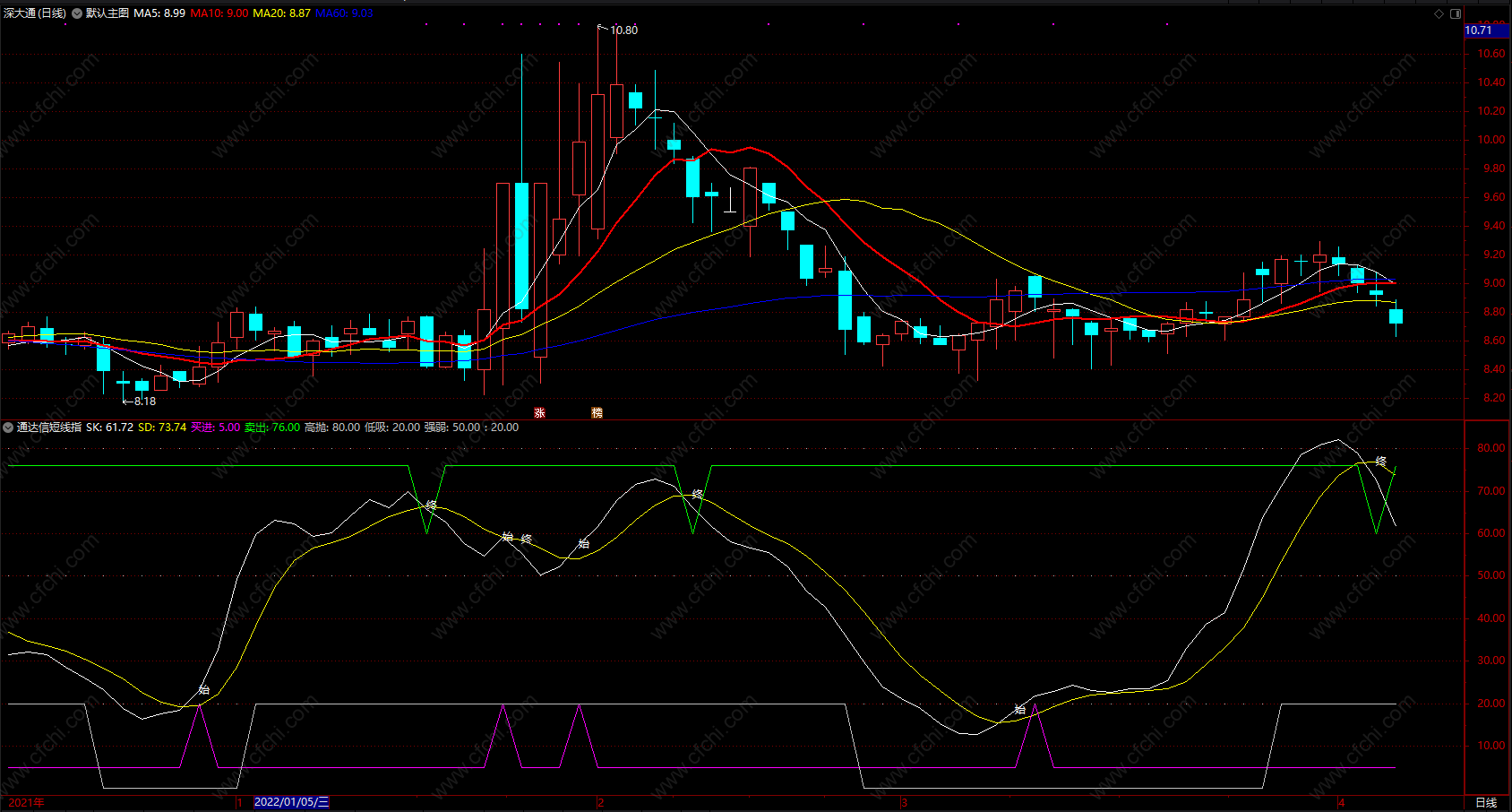This screenshot has width=1512, height=812.
Task: Select the blue MA60 indicator label
Action: click(344, 13)
